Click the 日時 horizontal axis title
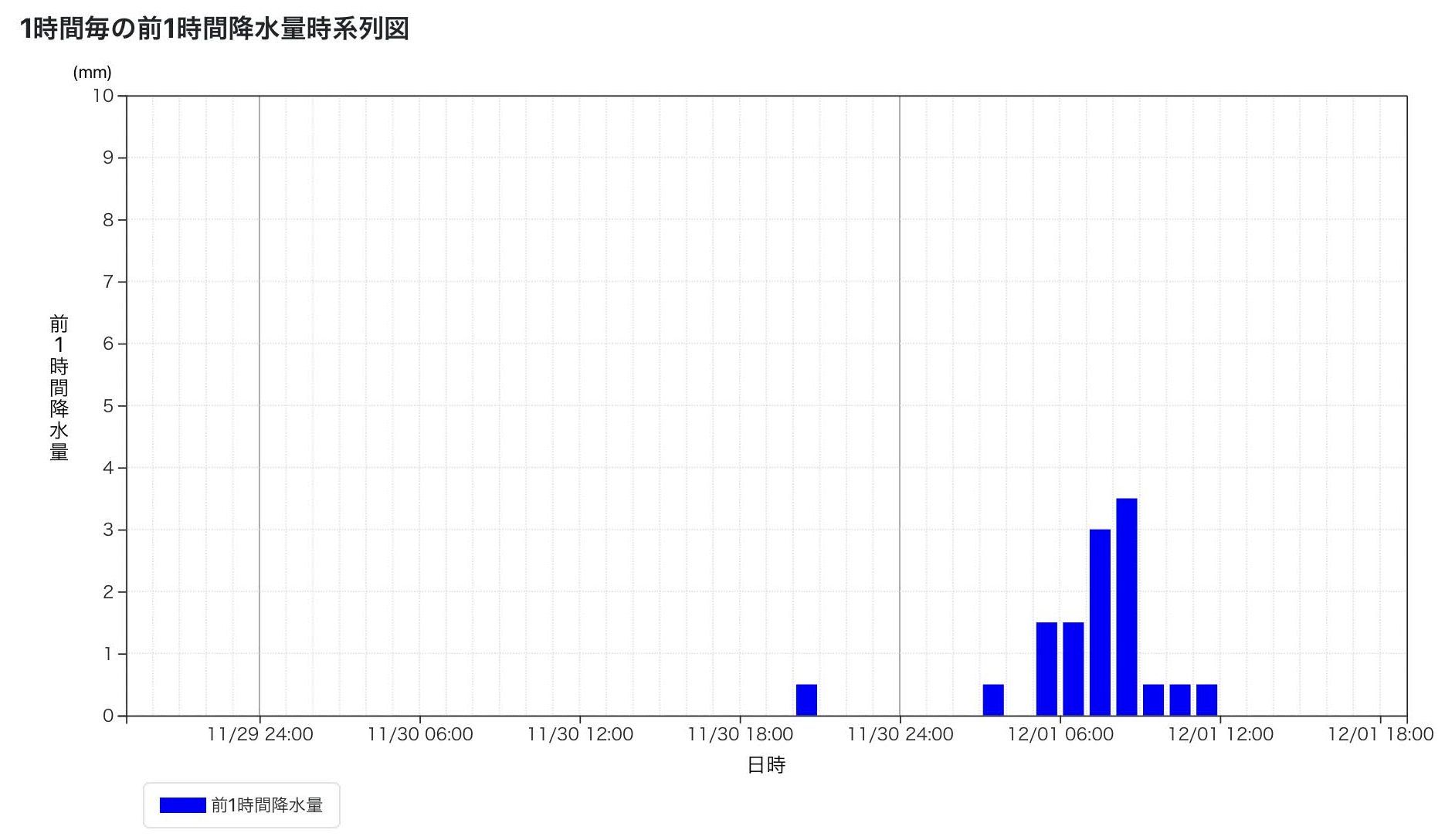The image size is (1445, 840). pyautogui.click(x=766, y=765)
